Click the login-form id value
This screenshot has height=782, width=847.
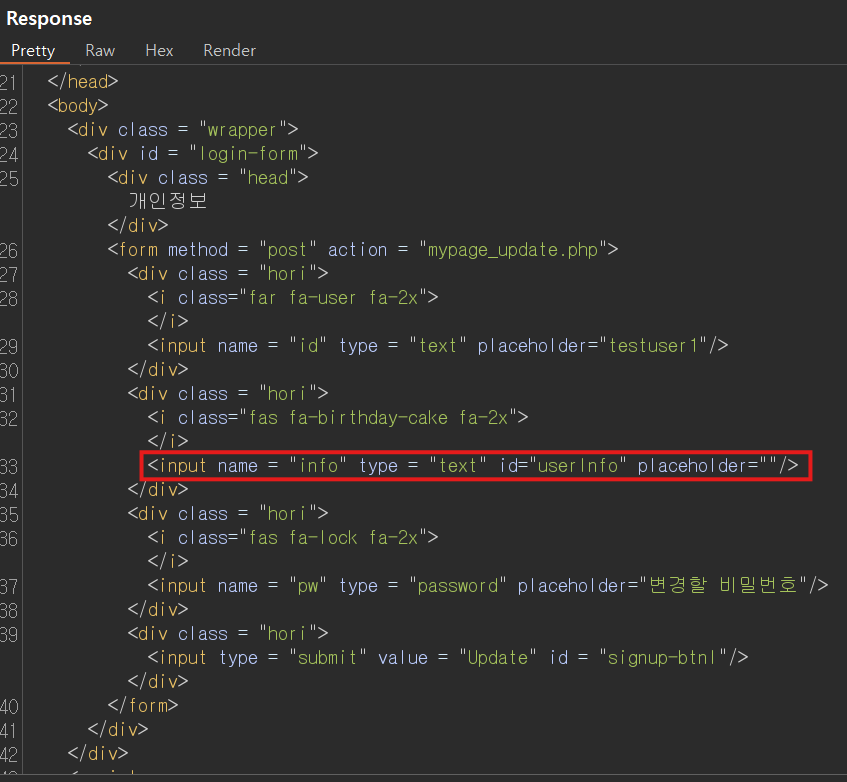248,154
